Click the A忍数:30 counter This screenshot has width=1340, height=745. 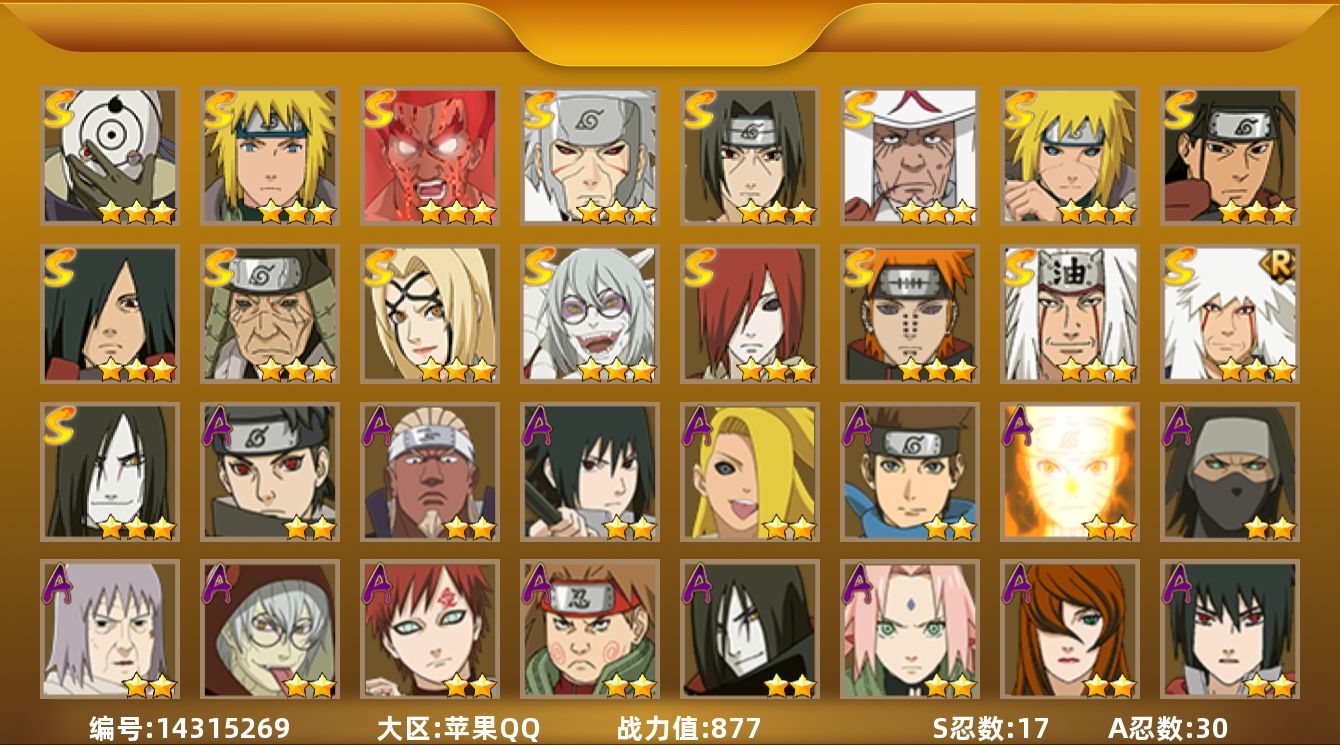[x=1168, y=728]
